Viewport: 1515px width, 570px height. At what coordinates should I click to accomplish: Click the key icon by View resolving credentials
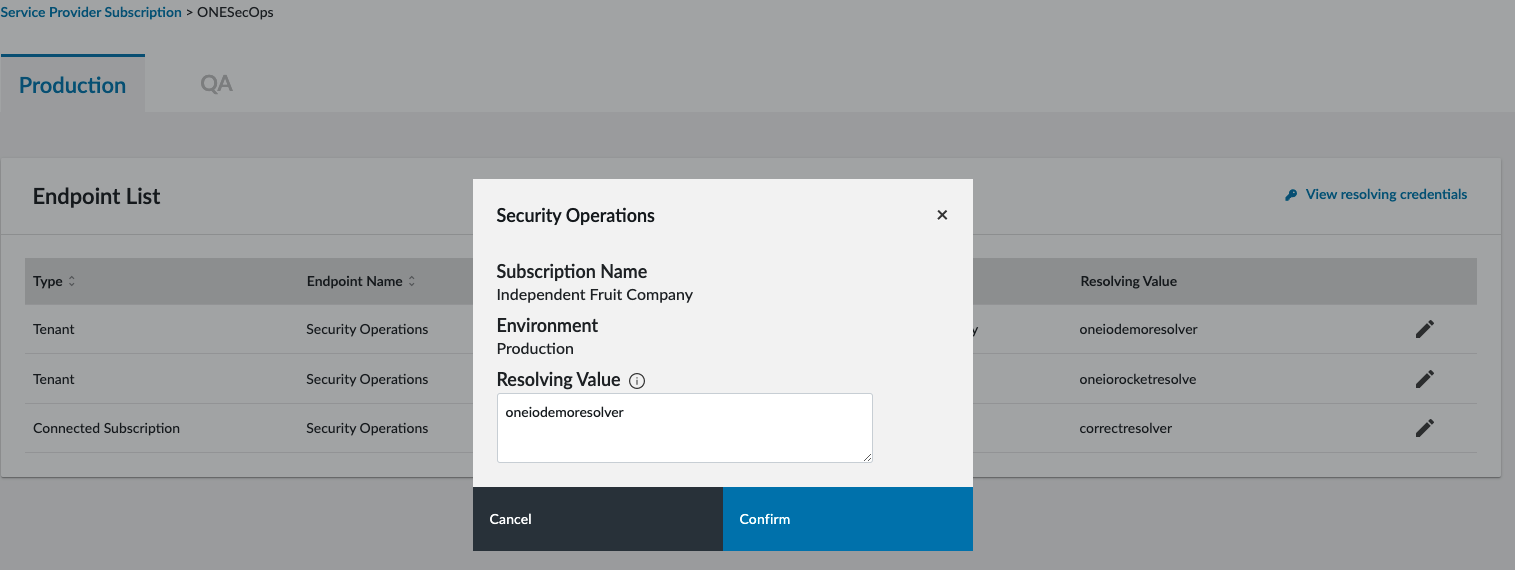pos(1291,195)
